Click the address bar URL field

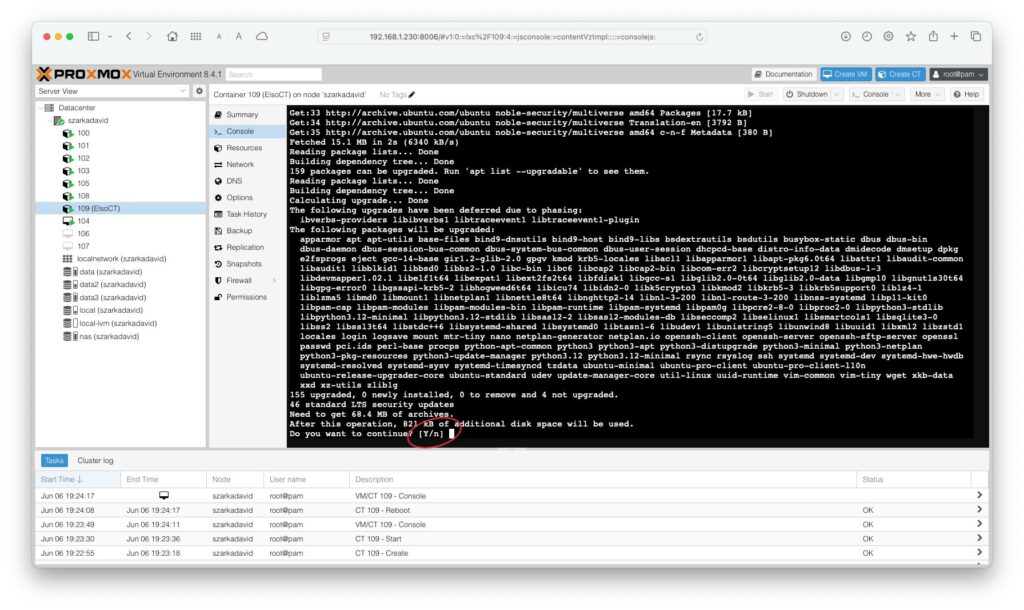pos(512,37)
